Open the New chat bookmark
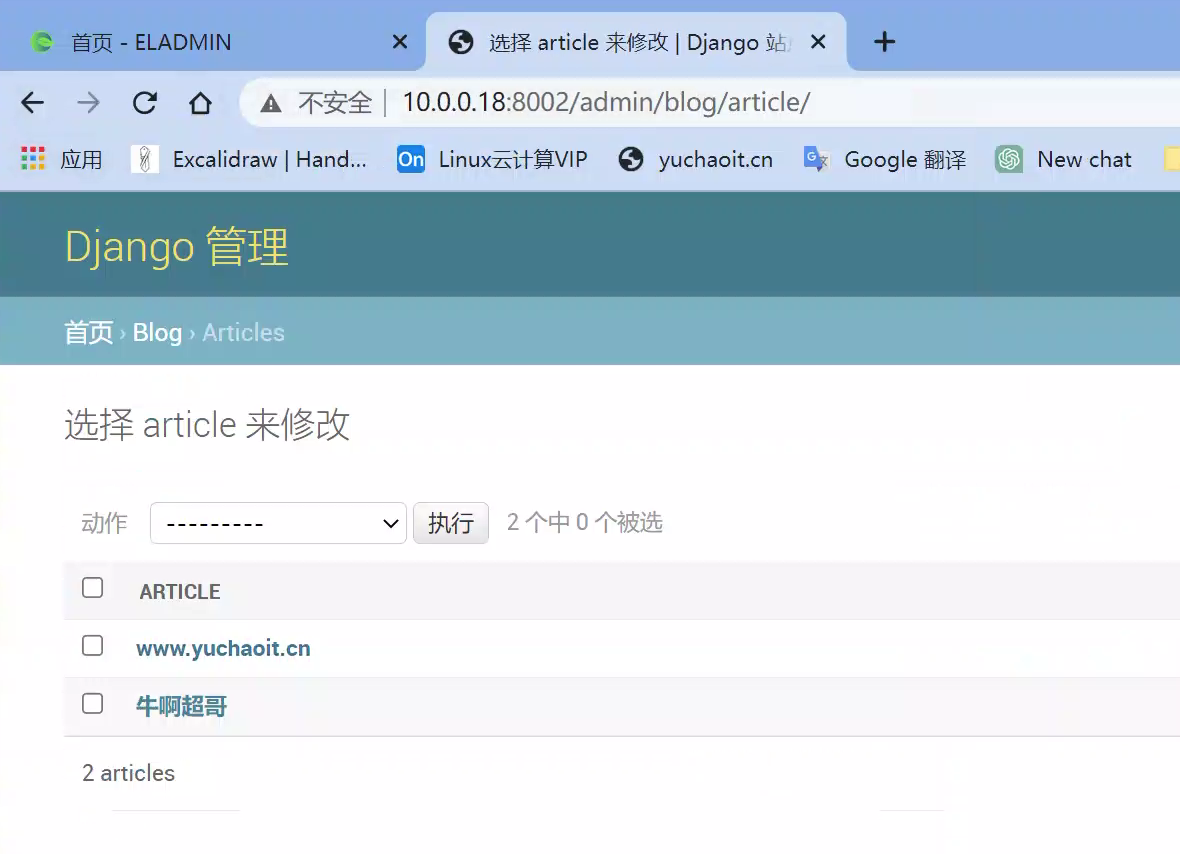 click(x=1064, y=159)
